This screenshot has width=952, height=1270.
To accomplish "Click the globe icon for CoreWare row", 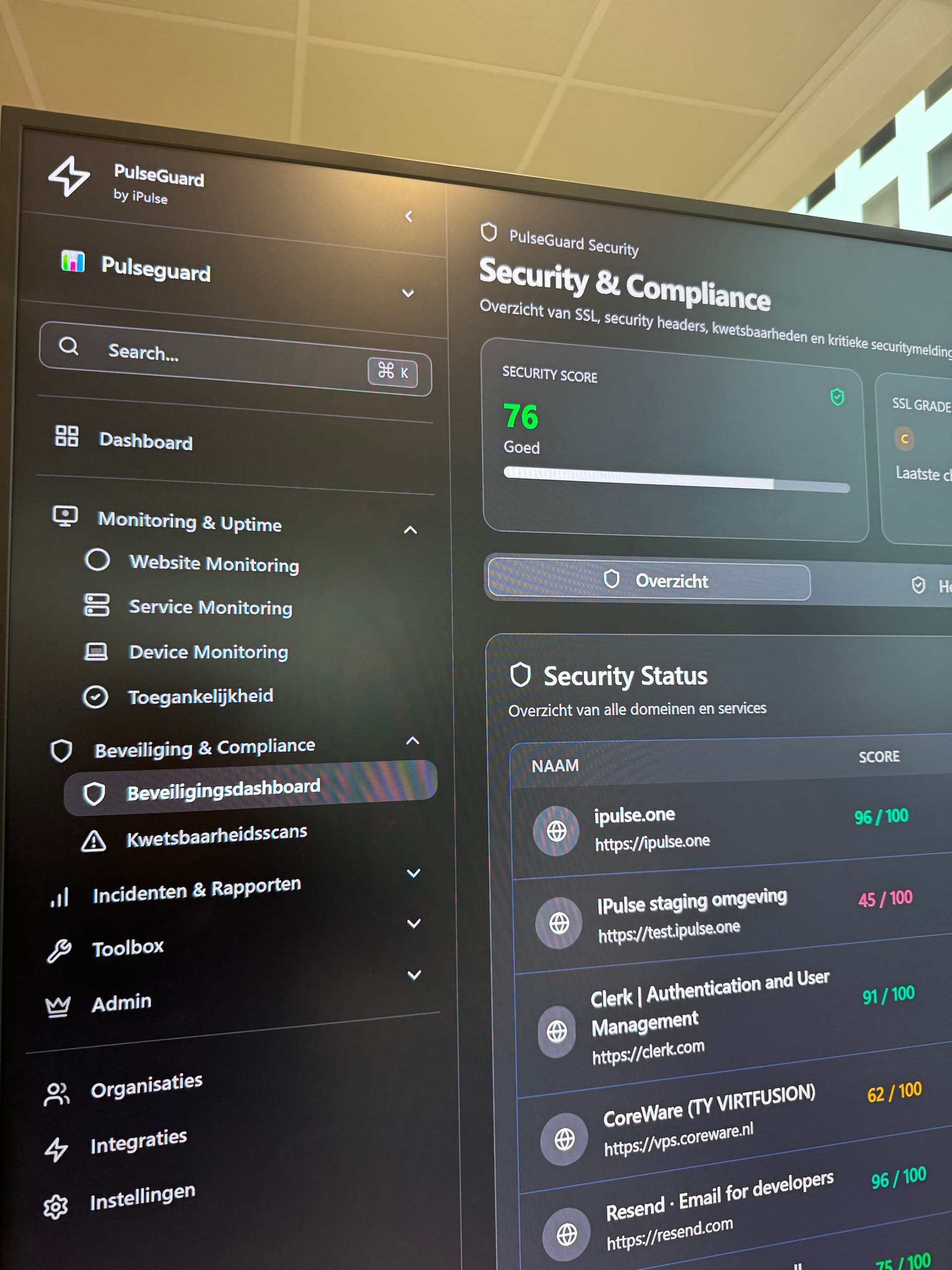I will 564,1139.
